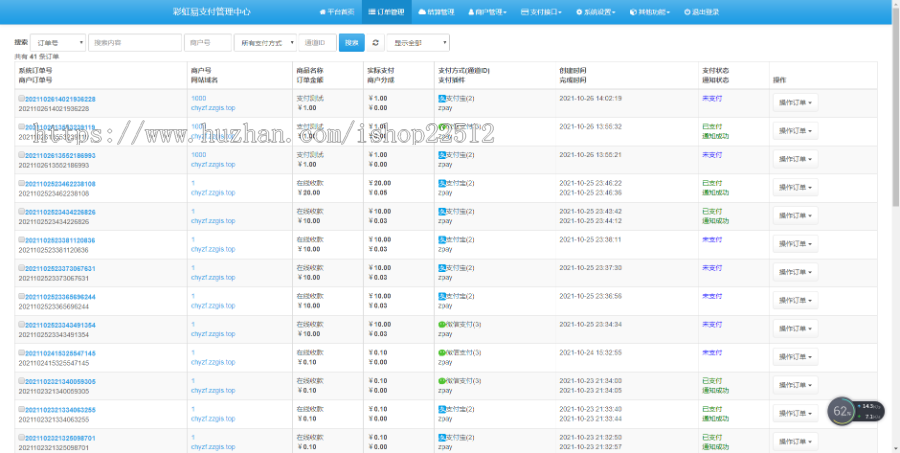This screenshot has height=453, width=900.
Task: Click Alipay icon in order 2021102321334063255 row
Action: coord(441,409)
